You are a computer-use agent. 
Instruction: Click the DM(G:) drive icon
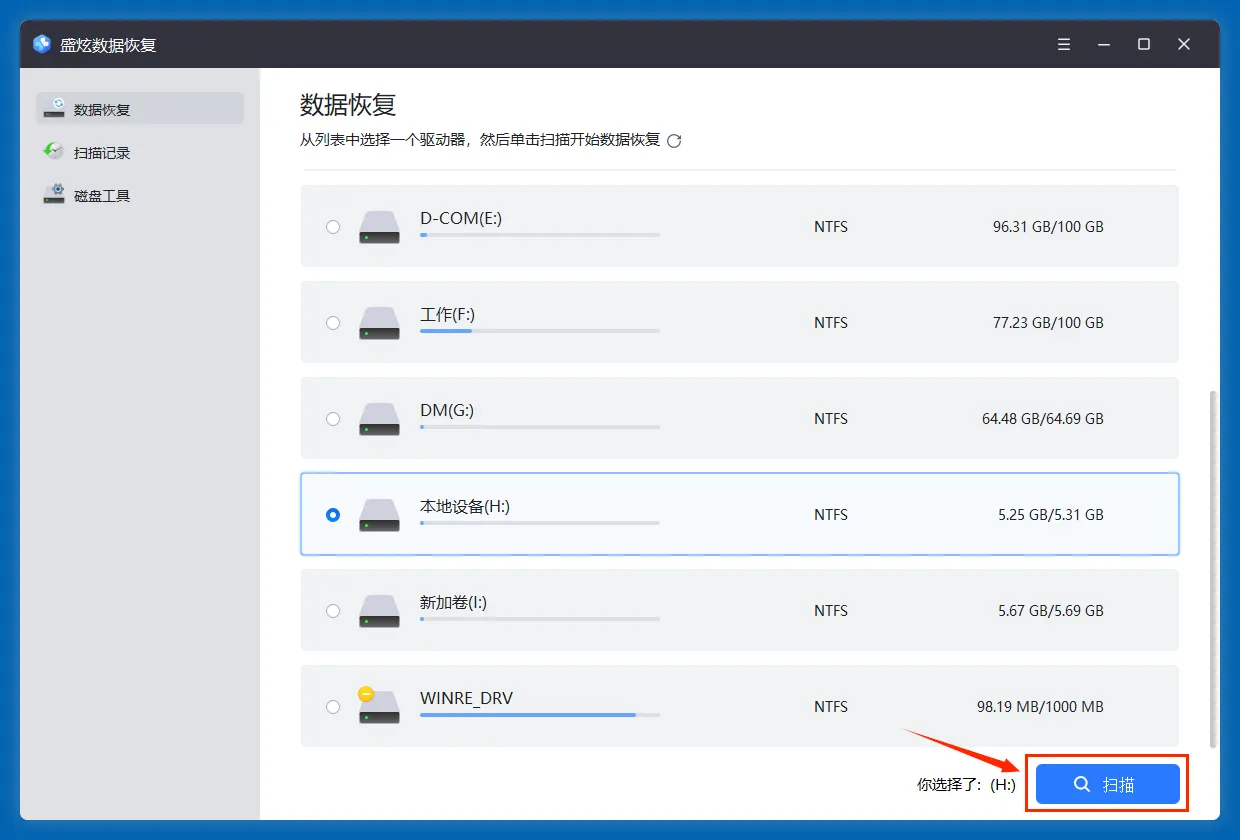[x=380, y=419]
